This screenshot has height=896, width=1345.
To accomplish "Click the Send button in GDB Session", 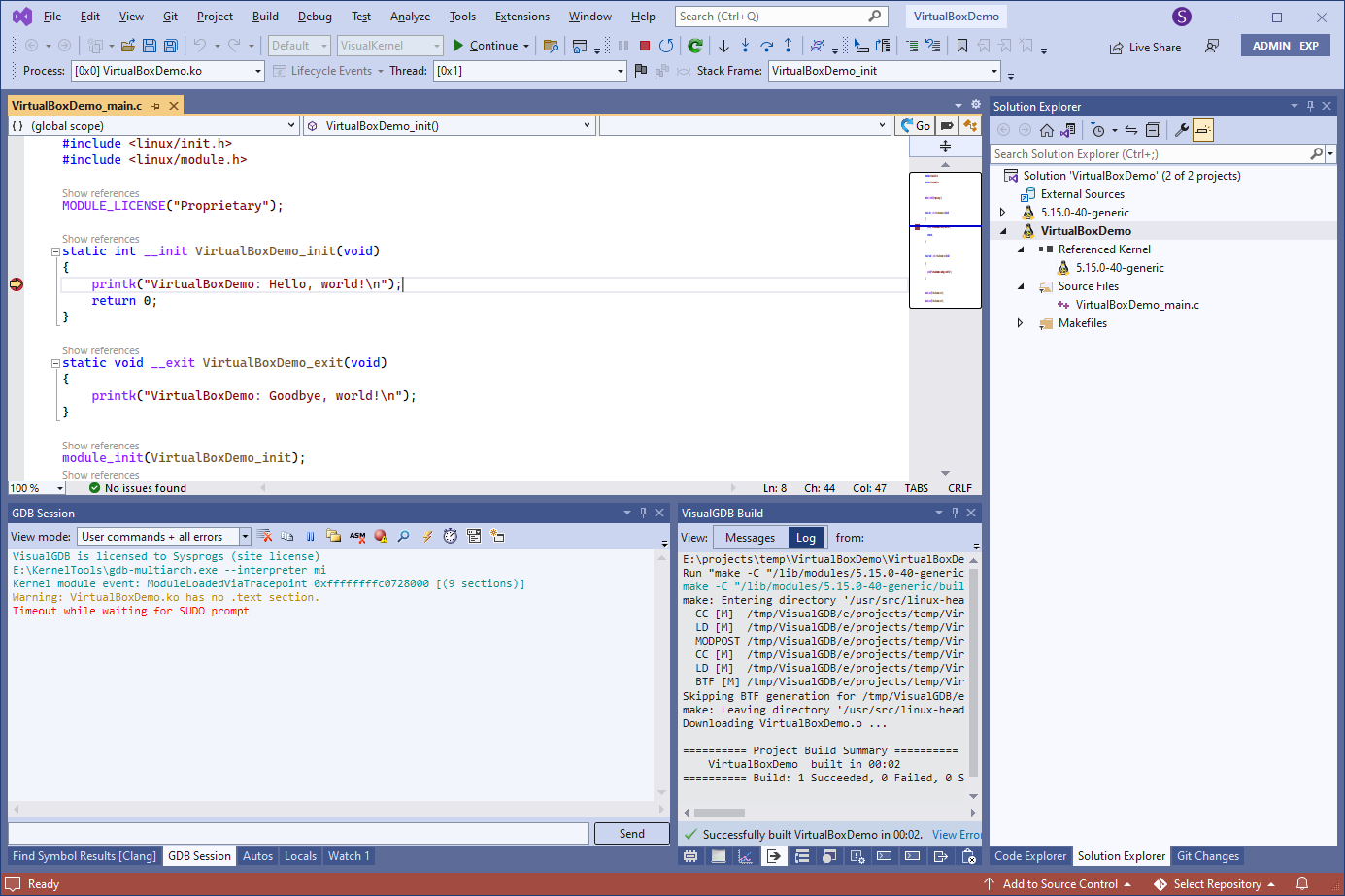I will click(631, 833).
